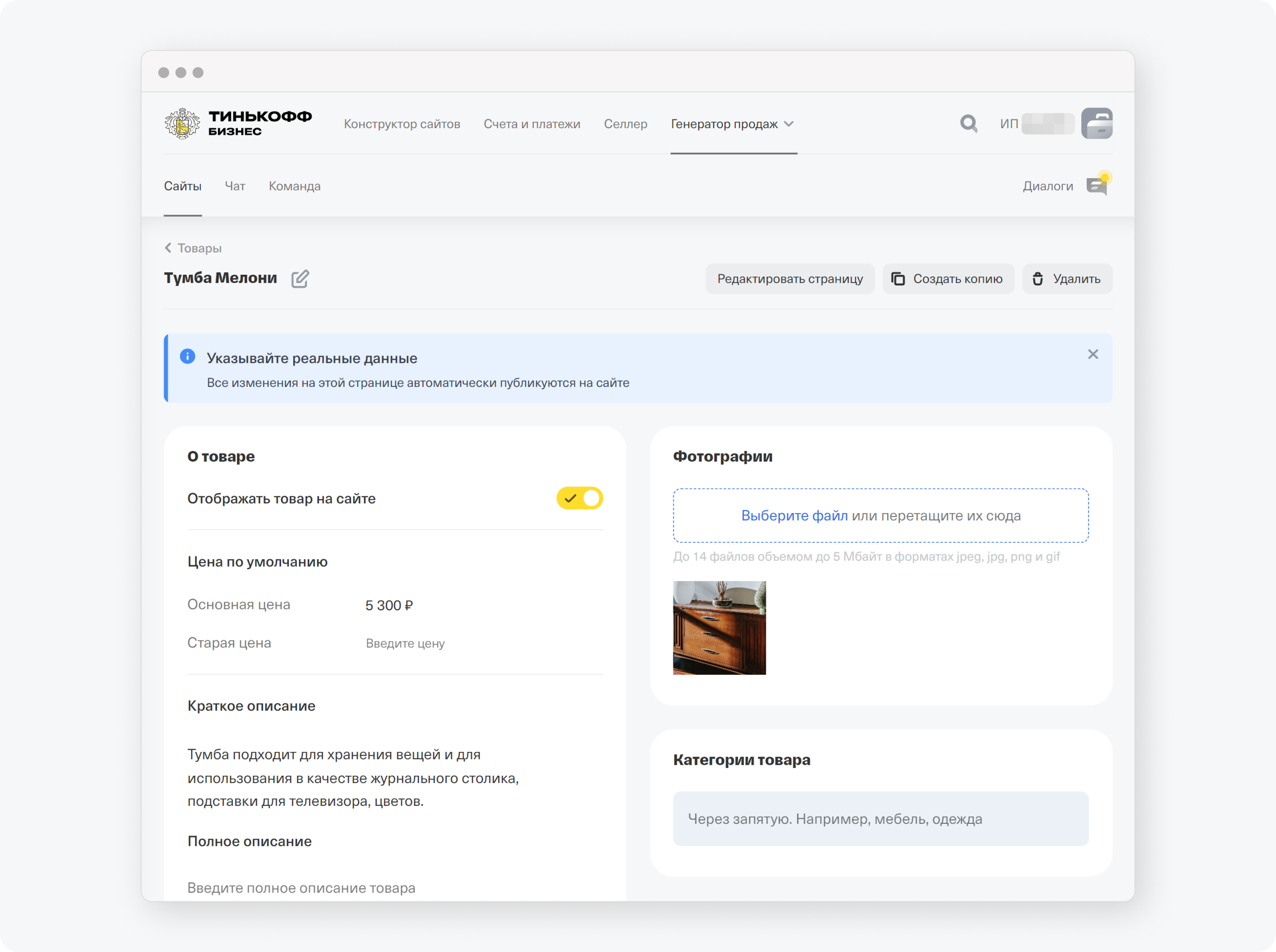
Task: Go back via Товары chevron arrow
Action: click(x=168, y=248)
